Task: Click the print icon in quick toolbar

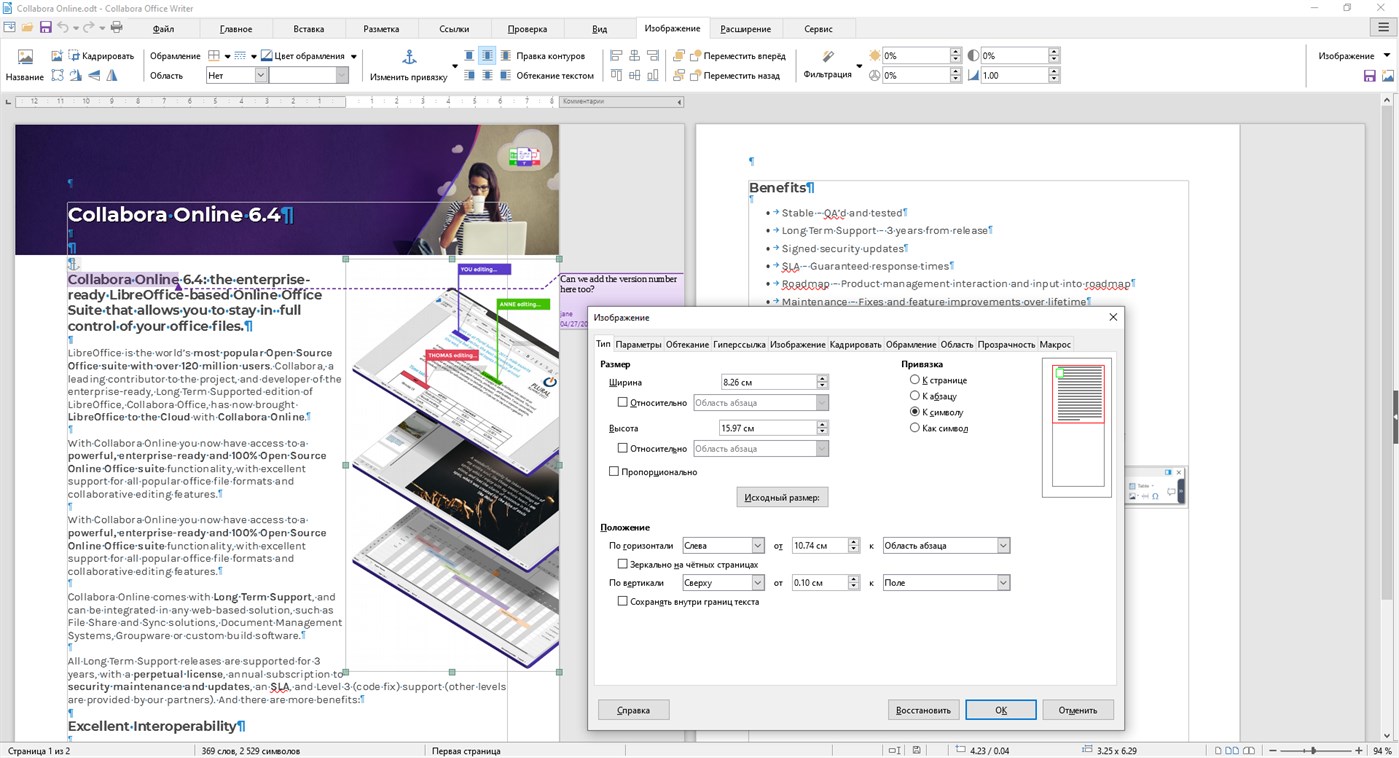Action: point(117,27)
